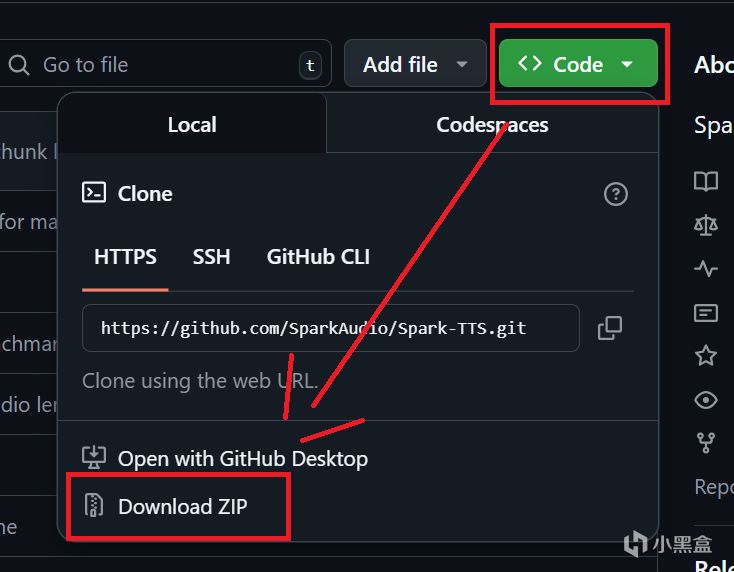The width and height of the screenshot is (734, 572).
Task: Click 'Clone using the web URL.' text
Action: [x=200, y=381]
